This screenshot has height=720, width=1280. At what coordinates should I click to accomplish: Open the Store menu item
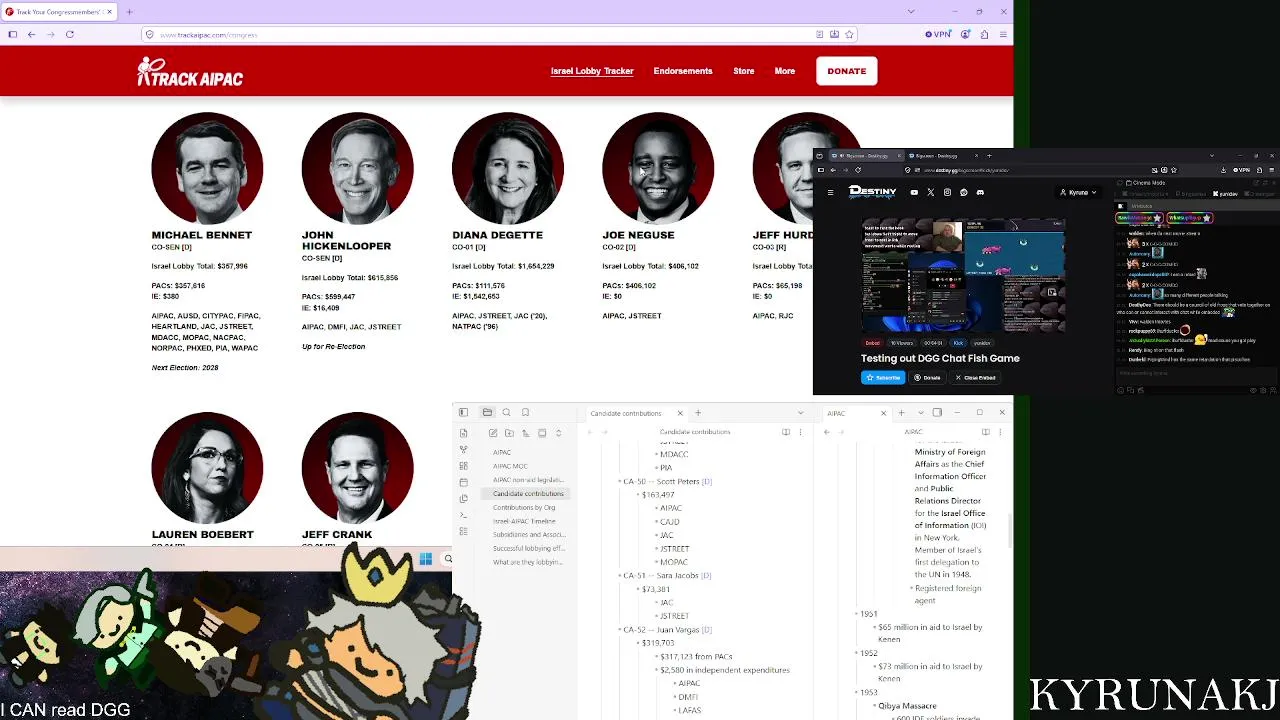[x=744, y=71]
